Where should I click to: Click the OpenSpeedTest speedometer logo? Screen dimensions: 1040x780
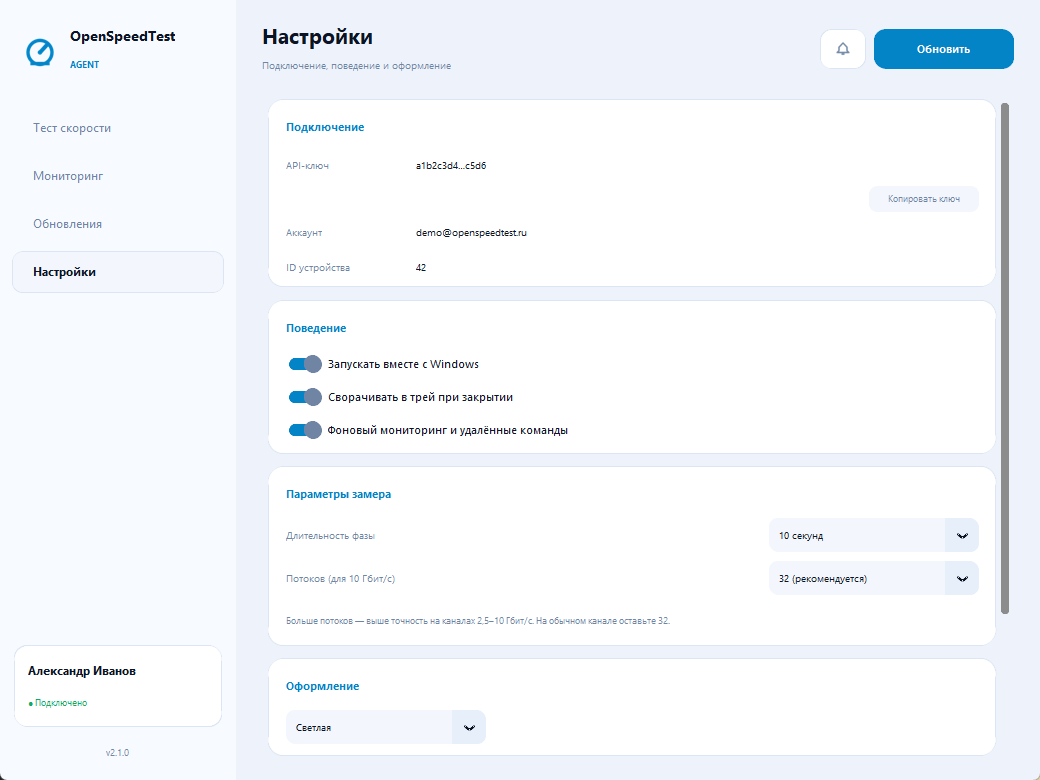tap(40, 52)
